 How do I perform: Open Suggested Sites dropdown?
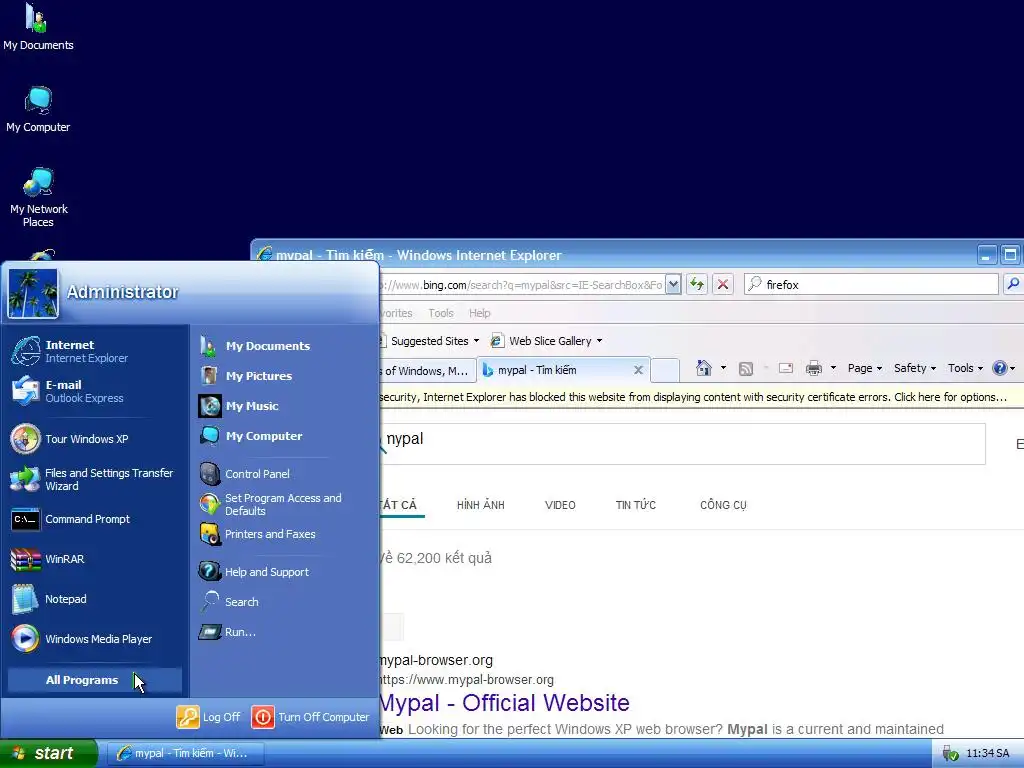pos(476,341)
